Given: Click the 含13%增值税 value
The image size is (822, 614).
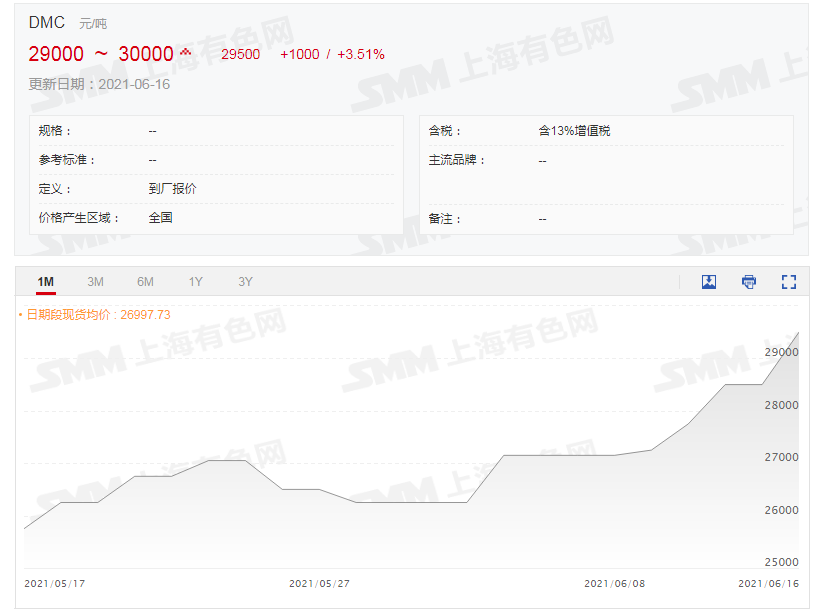Looking at the screenshot, I should (574, 131).
